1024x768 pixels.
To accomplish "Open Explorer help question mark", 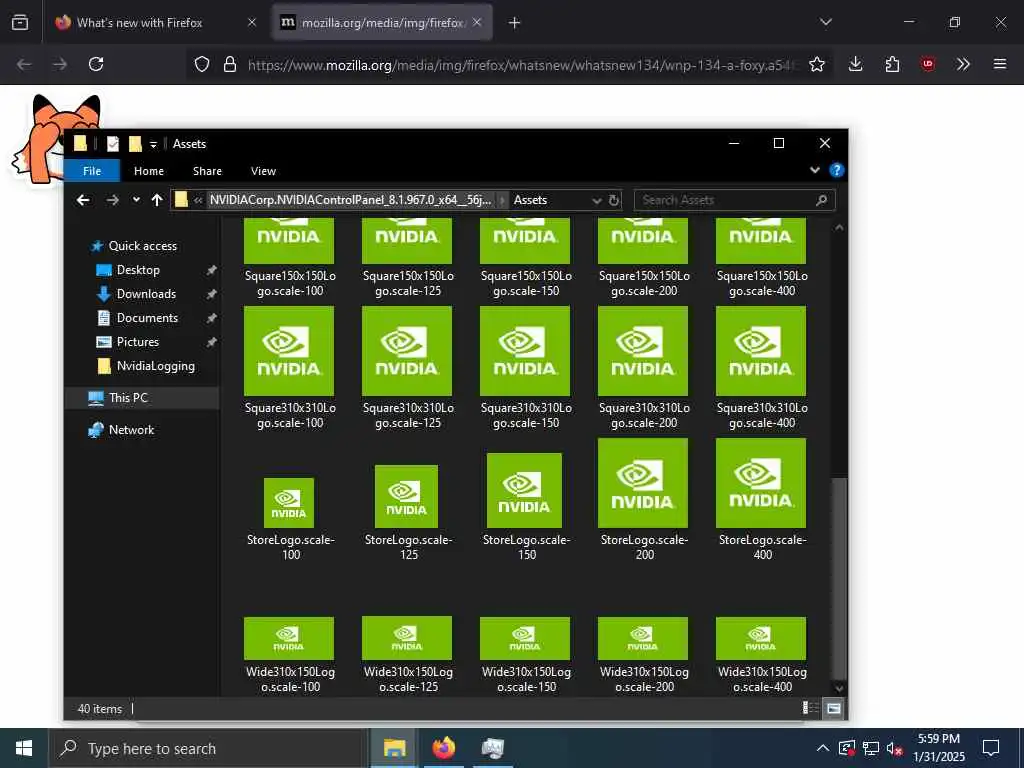I will click(836, 170).
